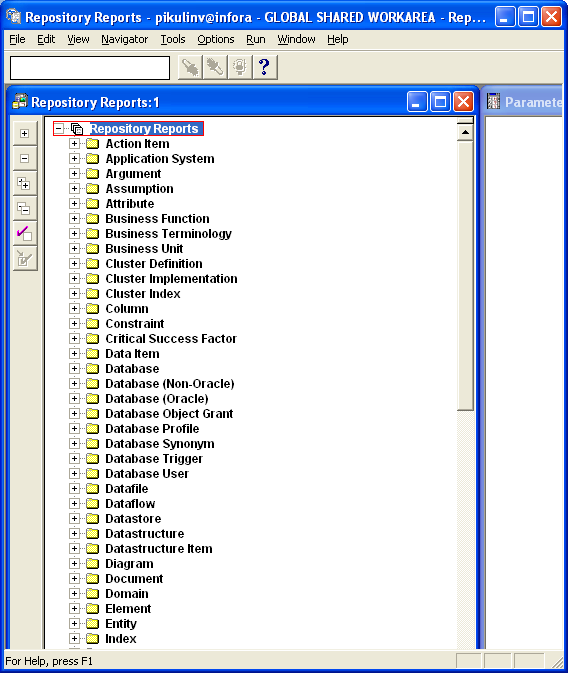Click the Diagram folder icon
568x673 pixels.
pos(92,564)
